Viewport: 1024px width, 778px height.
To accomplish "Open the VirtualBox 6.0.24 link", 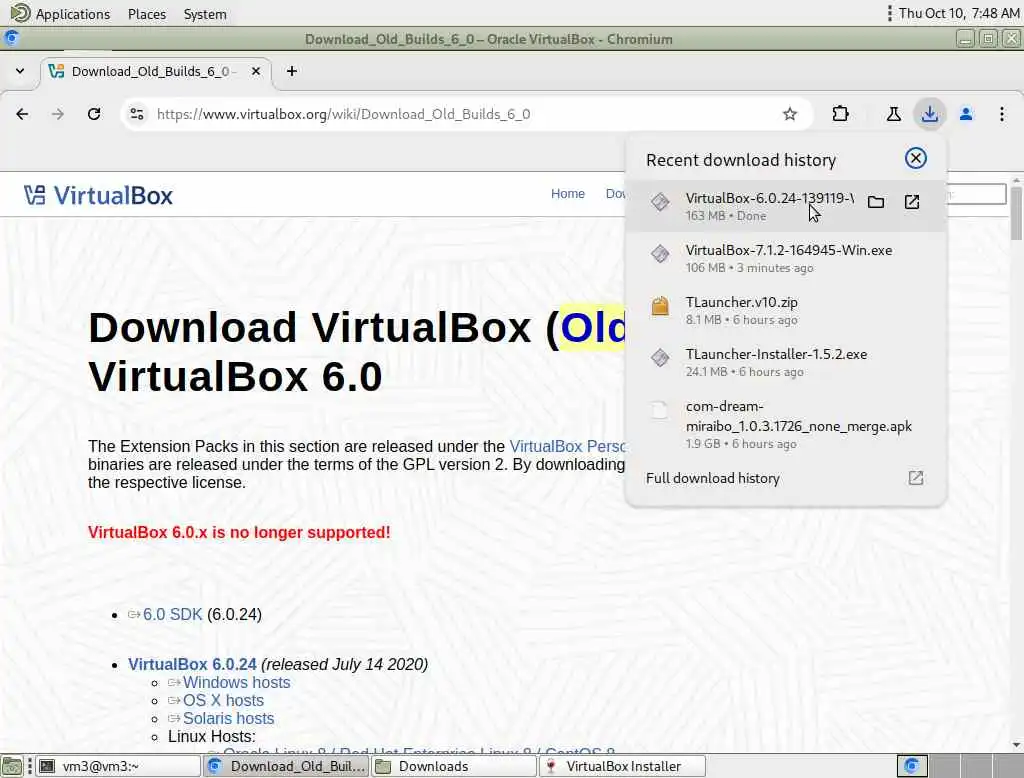I will point(192,664).
